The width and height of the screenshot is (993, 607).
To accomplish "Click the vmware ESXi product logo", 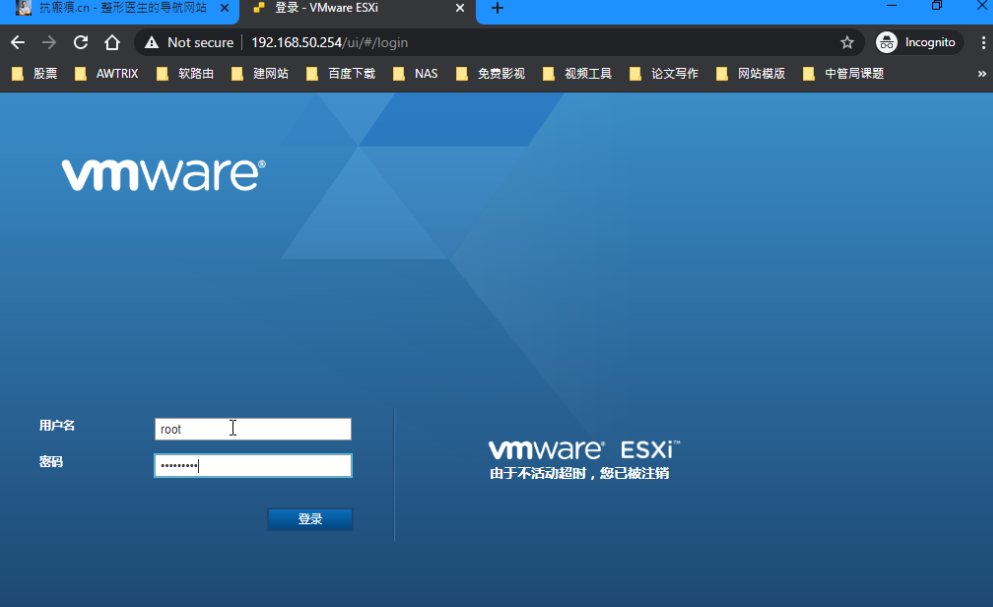I will coord(584,449).
